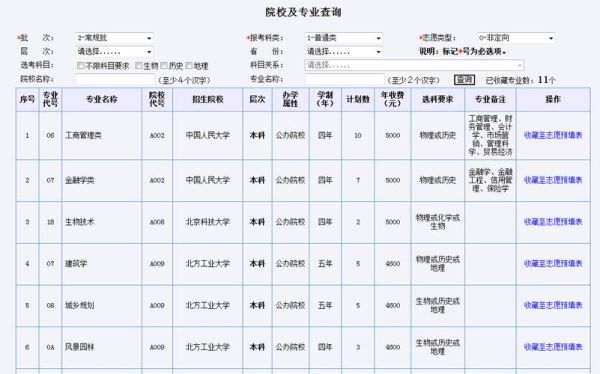Check the 不限科目要求 checkbox
This screenshot has width=600, height=374.
point(80,65)
